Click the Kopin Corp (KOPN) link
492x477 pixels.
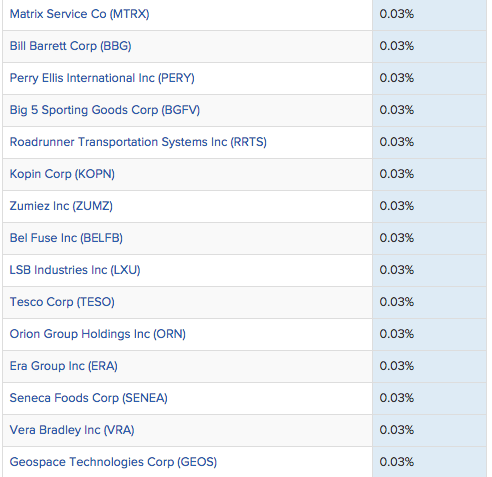(62, 174)
